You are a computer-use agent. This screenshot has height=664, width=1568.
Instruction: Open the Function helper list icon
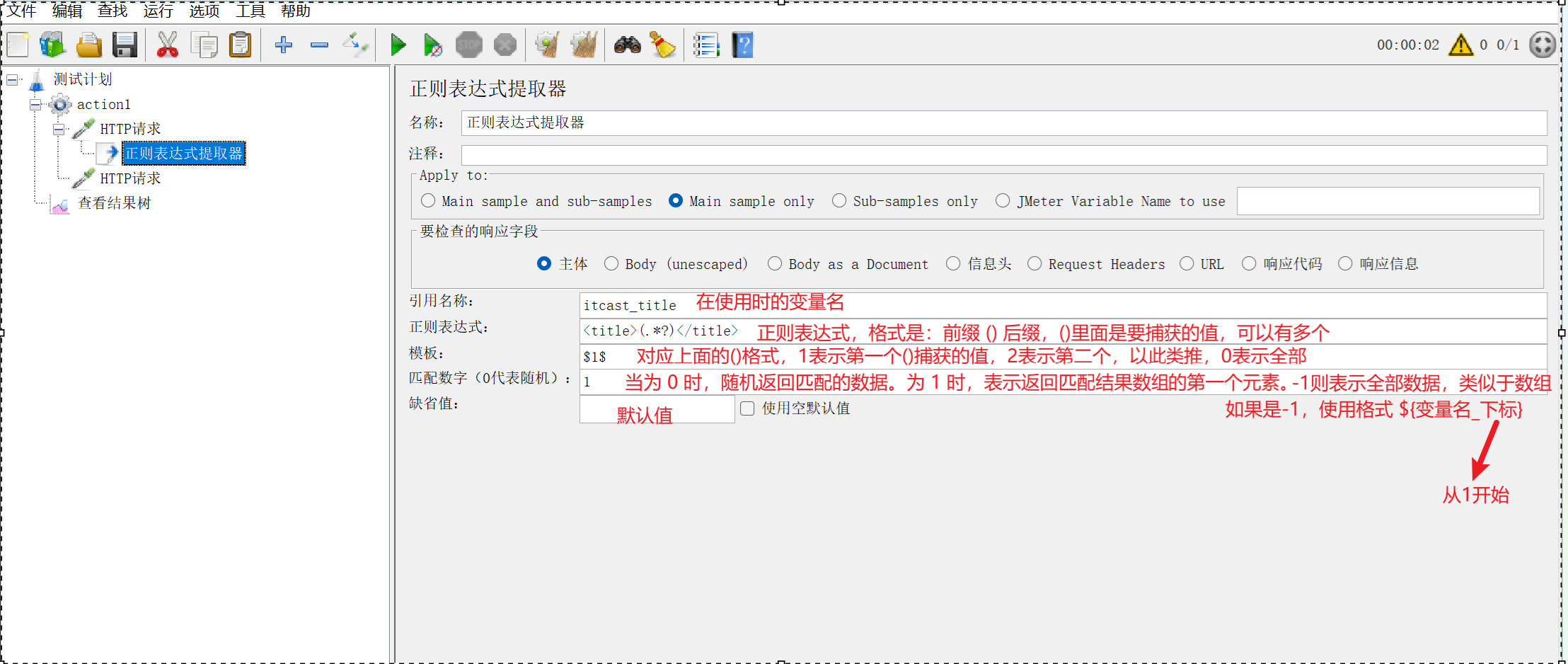tap(706, 45)
